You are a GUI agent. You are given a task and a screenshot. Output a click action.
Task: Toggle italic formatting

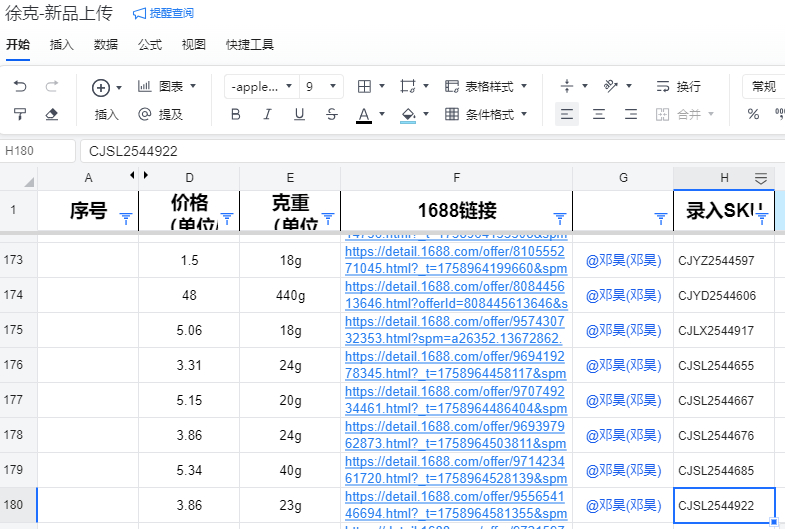(267, 114)
